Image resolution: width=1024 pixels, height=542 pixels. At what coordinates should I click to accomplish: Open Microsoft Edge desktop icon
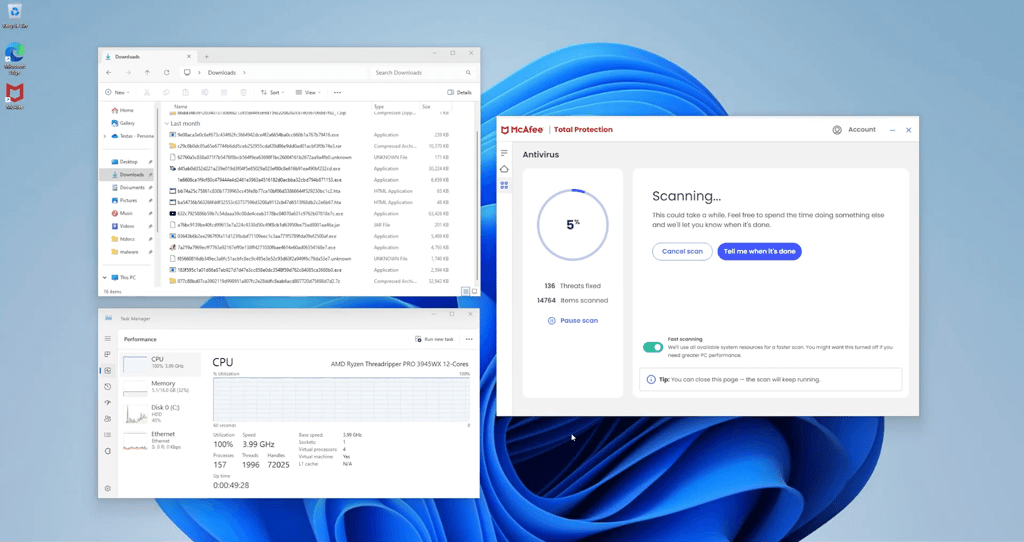14,57
